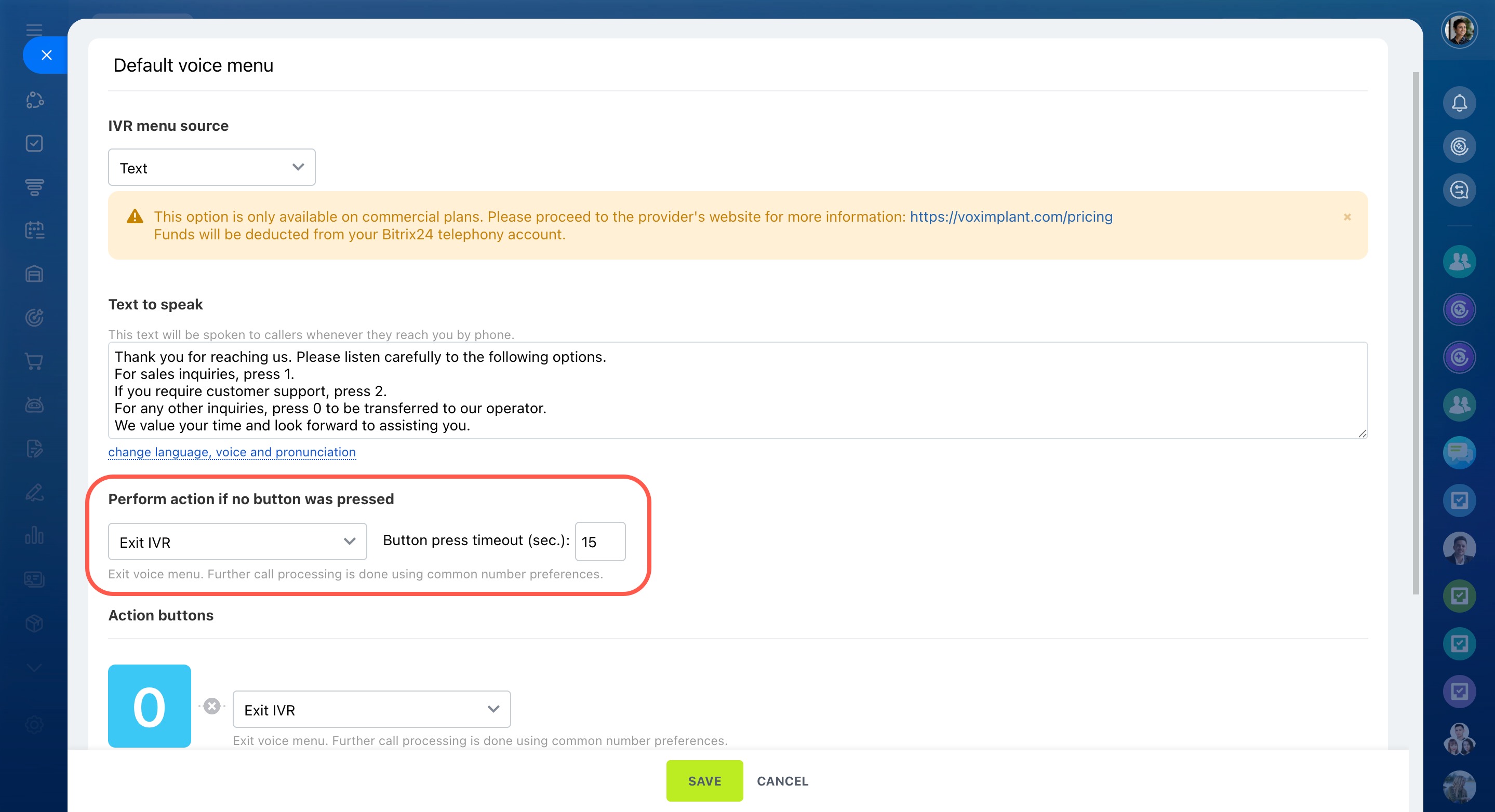Click change language, voice and pronunciation link
The width and height of the screenshot is (1495, 812).
(232, 452)
